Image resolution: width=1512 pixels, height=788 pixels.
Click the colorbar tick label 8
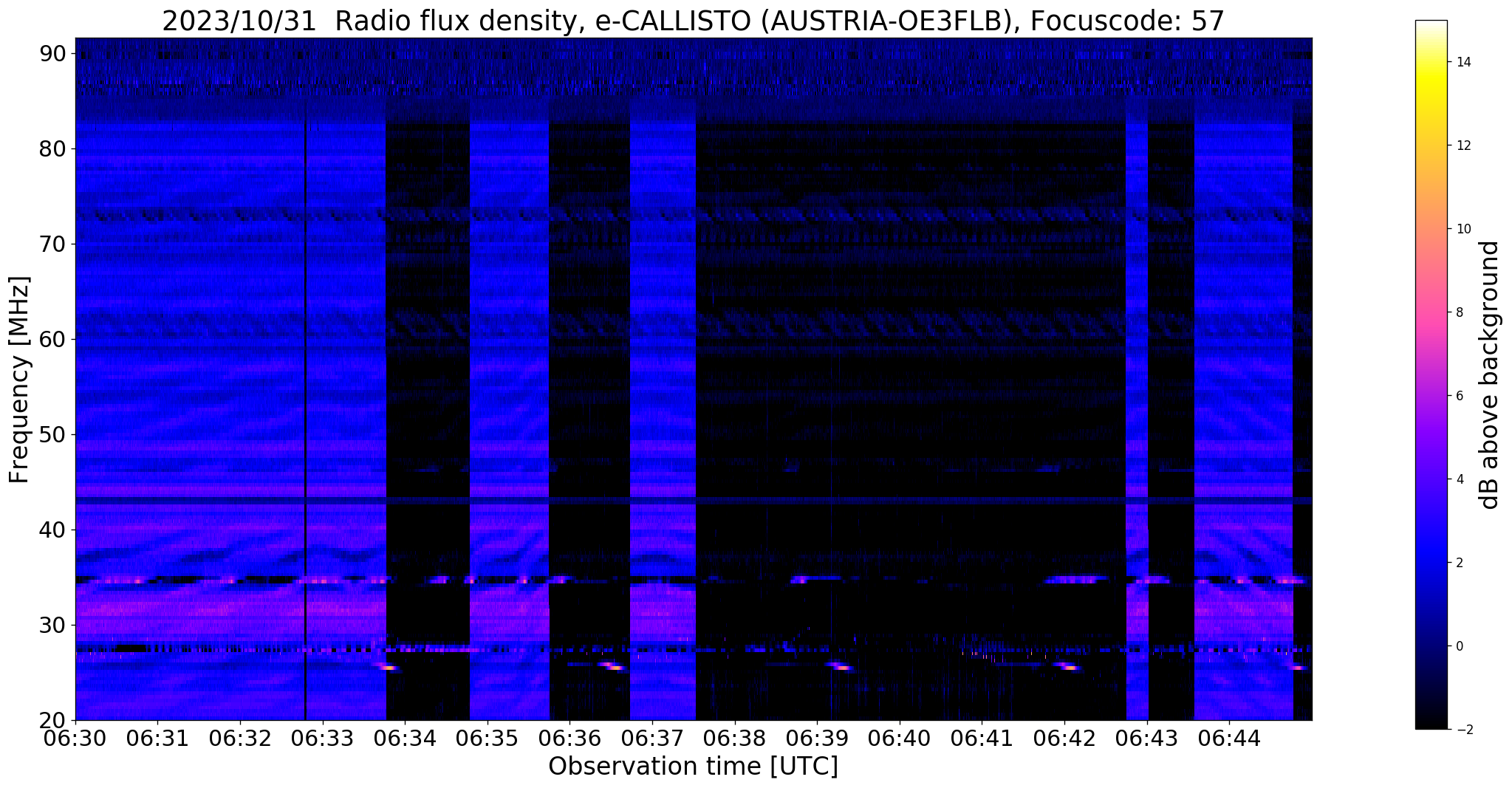pyautogui.click(x=1459, y=312)
